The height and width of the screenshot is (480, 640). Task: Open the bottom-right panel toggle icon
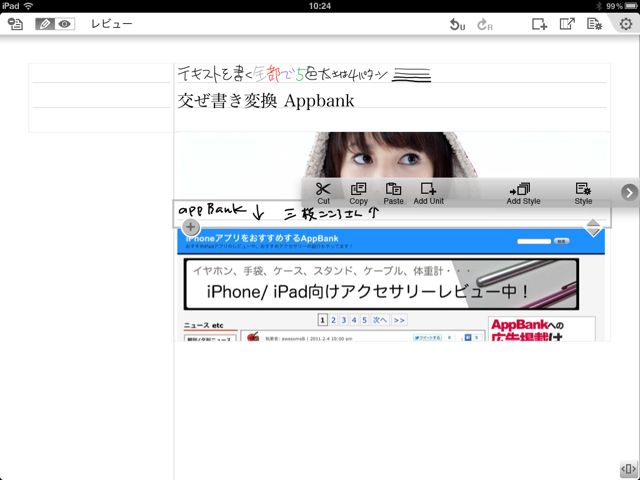tap(629, 468)
